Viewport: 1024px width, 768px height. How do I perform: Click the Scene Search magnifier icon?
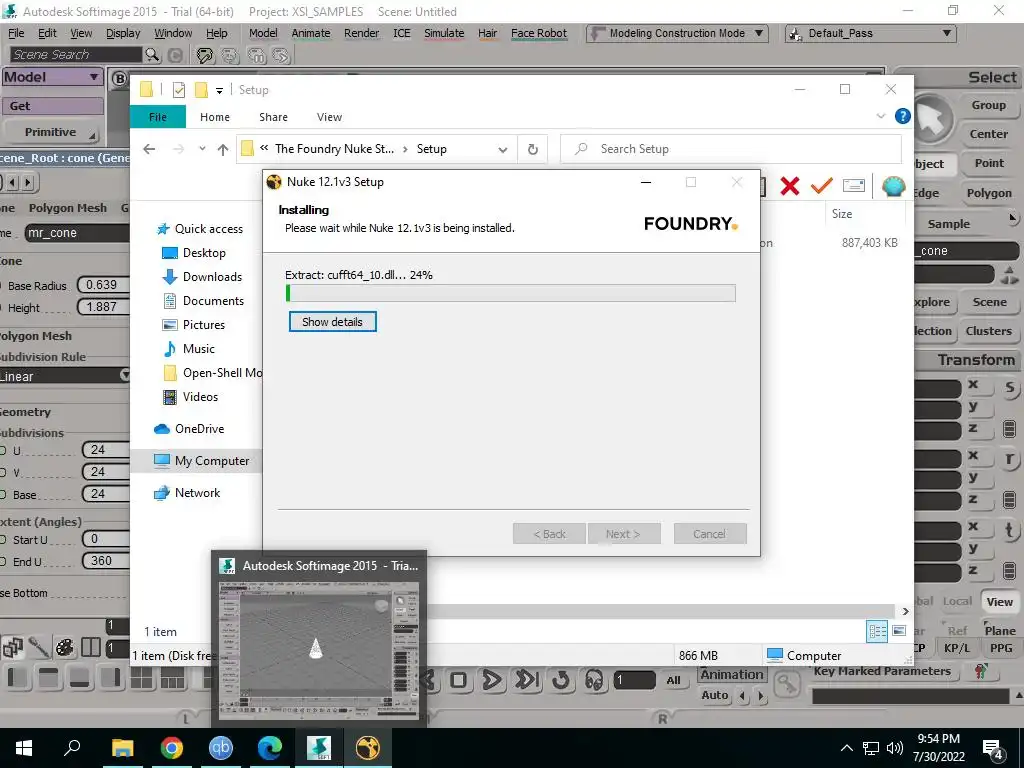152,55
